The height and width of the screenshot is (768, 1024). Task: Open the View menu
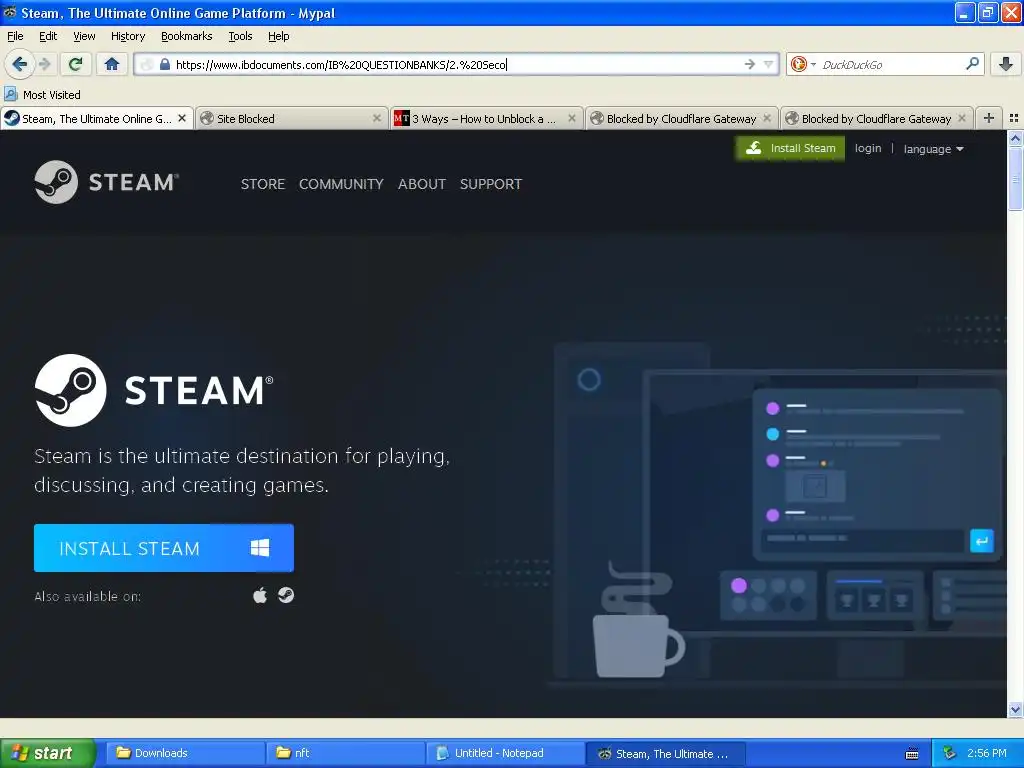pyautogui.click(x=84, y=37)
